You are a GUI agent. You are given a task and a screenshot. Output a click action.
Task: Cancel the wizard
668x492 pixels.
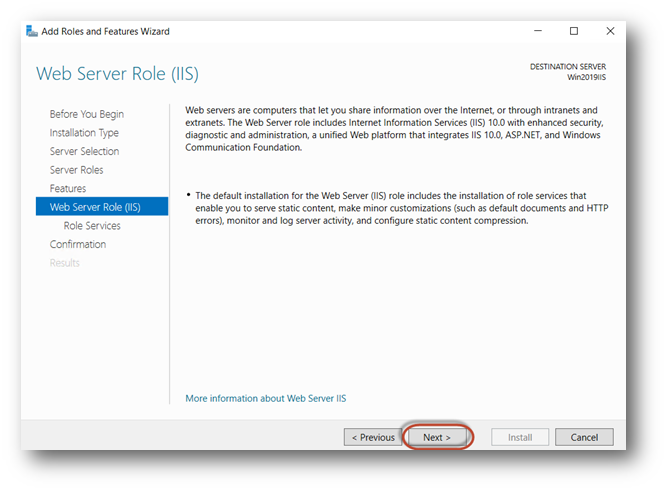[584, 437]
